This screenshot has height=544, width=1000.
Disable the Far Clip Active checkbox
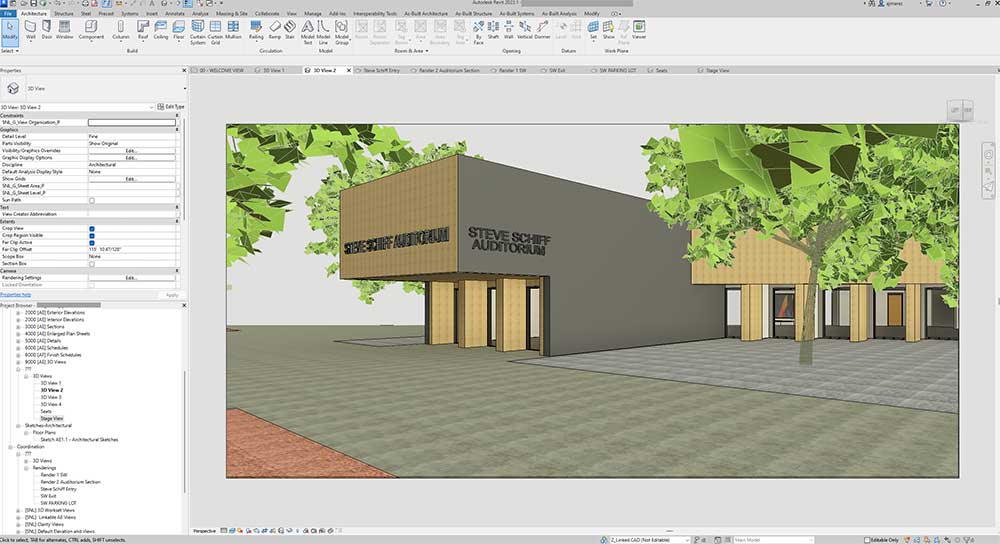pos(92,242)
